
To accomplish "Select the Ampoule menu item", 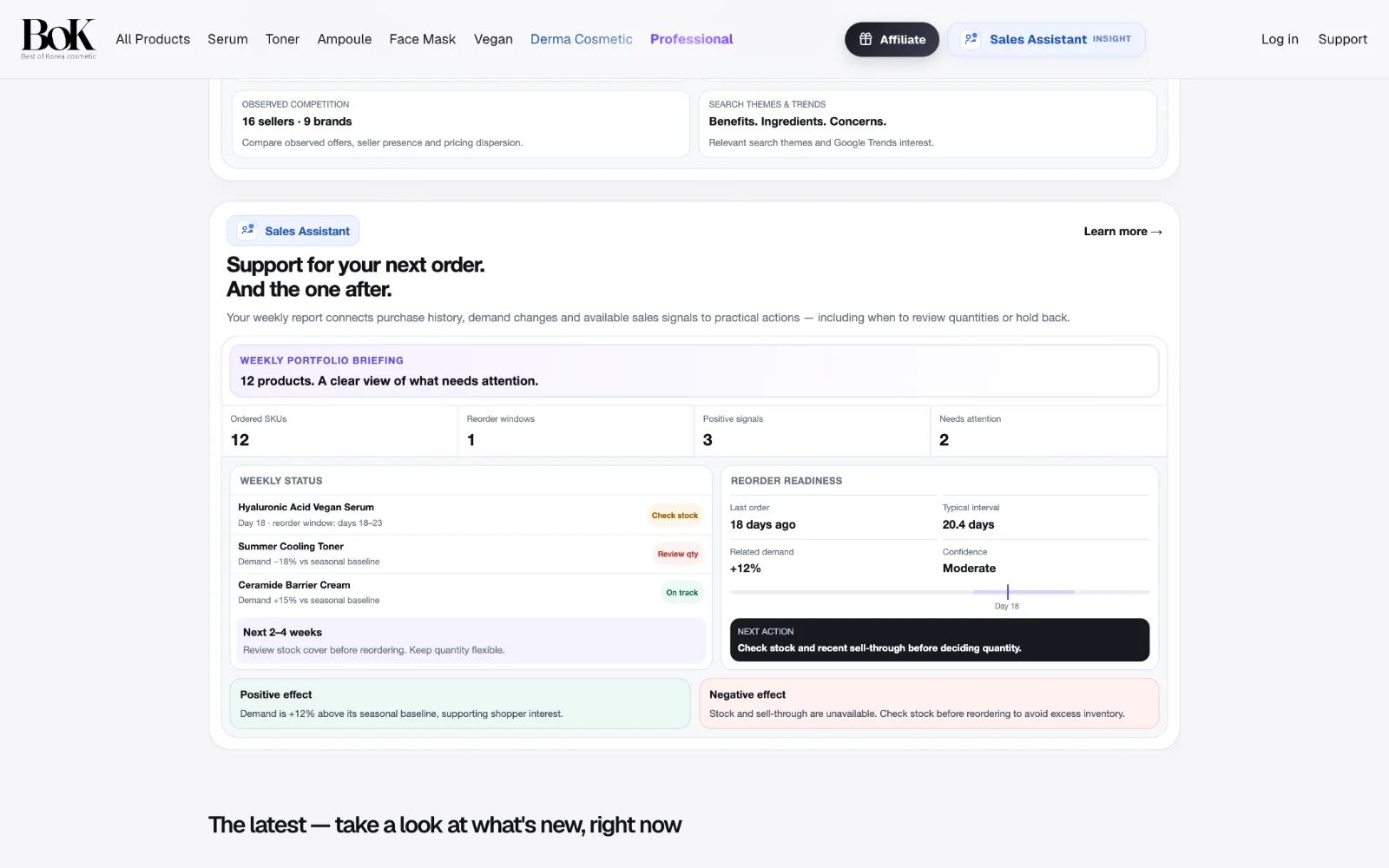I will [x=345, y=39].
